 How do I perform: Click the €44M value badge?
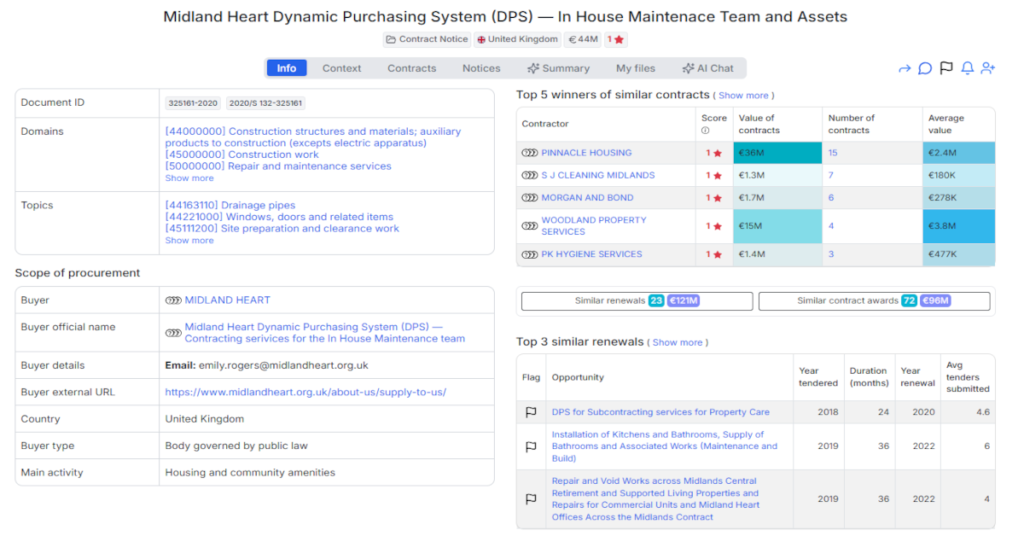583,39
